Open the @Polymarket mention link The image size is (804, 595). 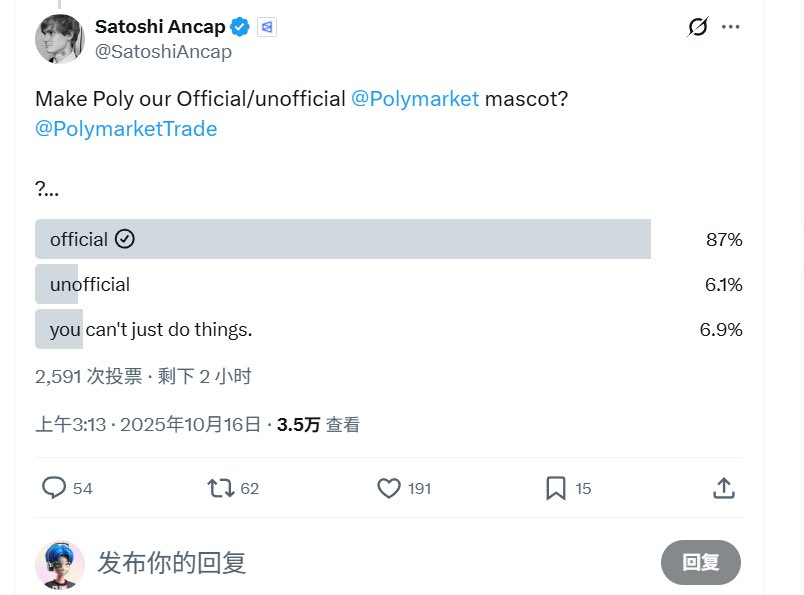tap(415, 99)
